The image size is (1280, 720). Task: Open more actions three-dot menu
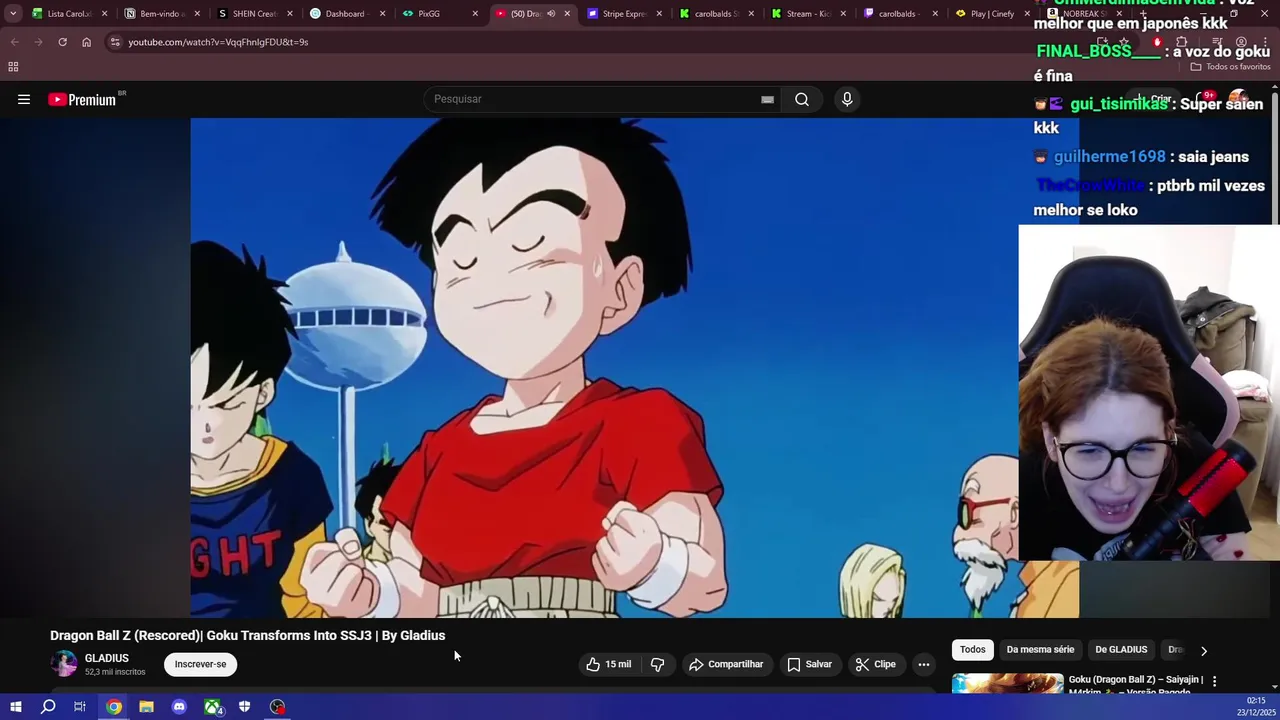point(924,664)
